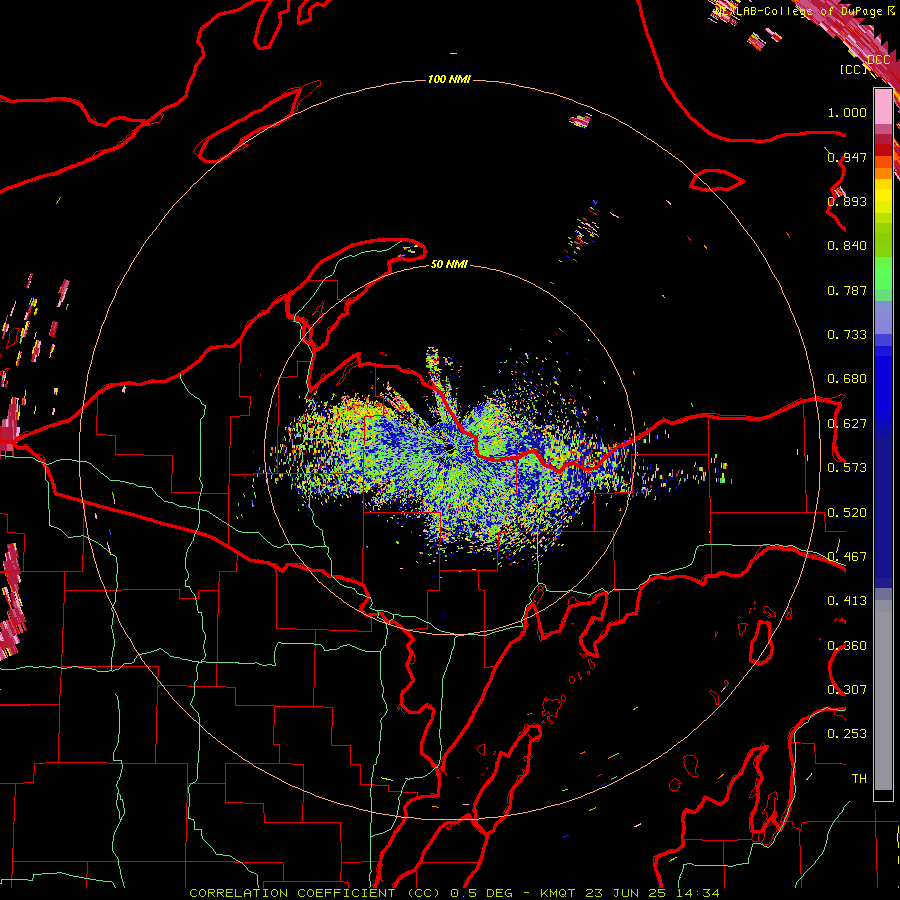Click the 0.307 scale label
The height and width of the screenshot is (900, 900).
(847, 690)
